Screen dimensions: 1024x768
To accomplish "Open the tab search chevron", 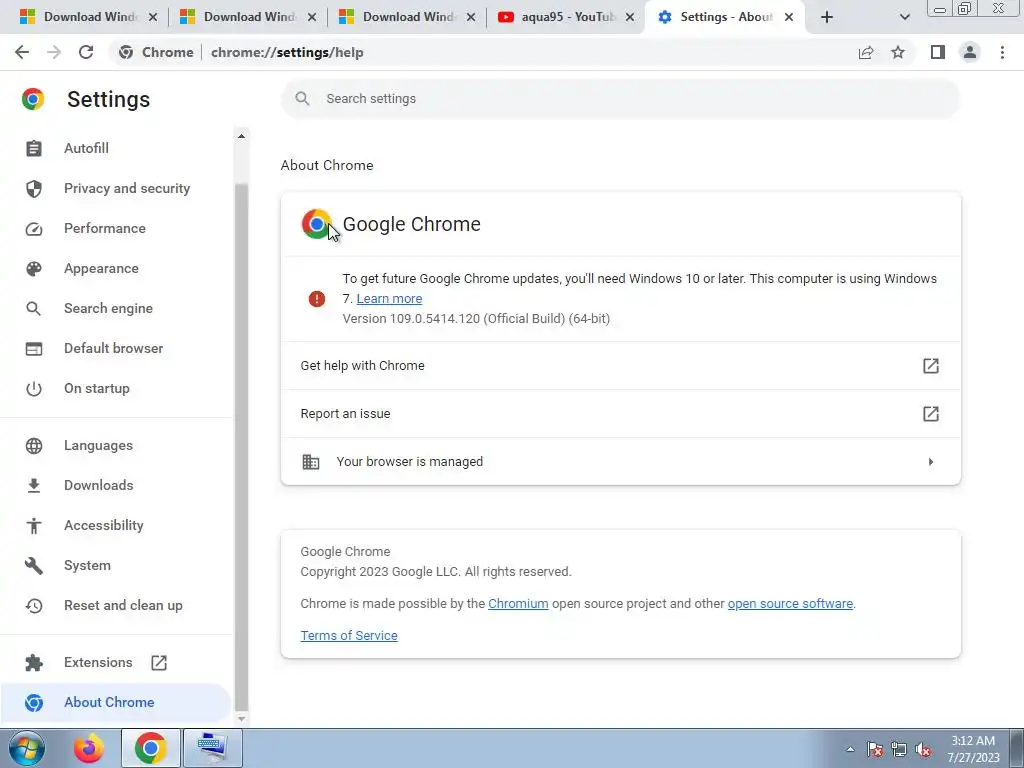I will pyautogui.click(x=904, y=17).
